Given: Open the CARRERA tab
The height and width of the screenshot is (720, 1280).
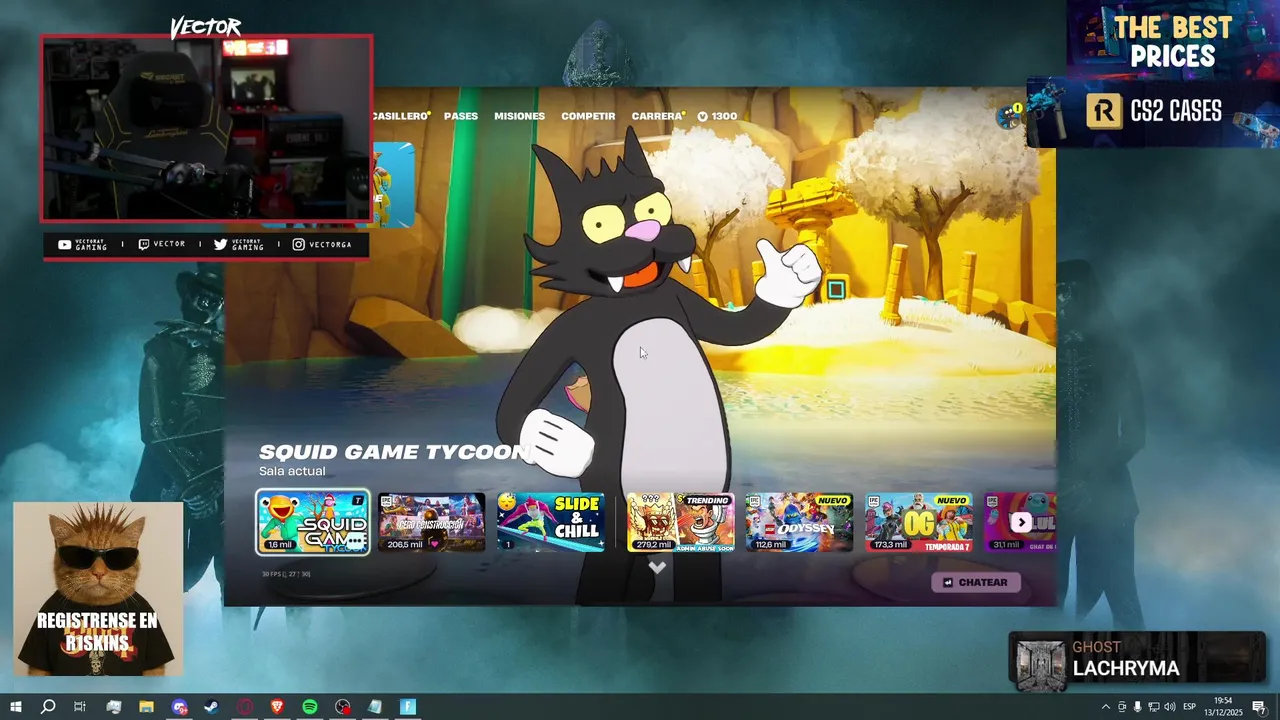Looking at the screenshot, I should pyautogui.click(x=658, y=116).
